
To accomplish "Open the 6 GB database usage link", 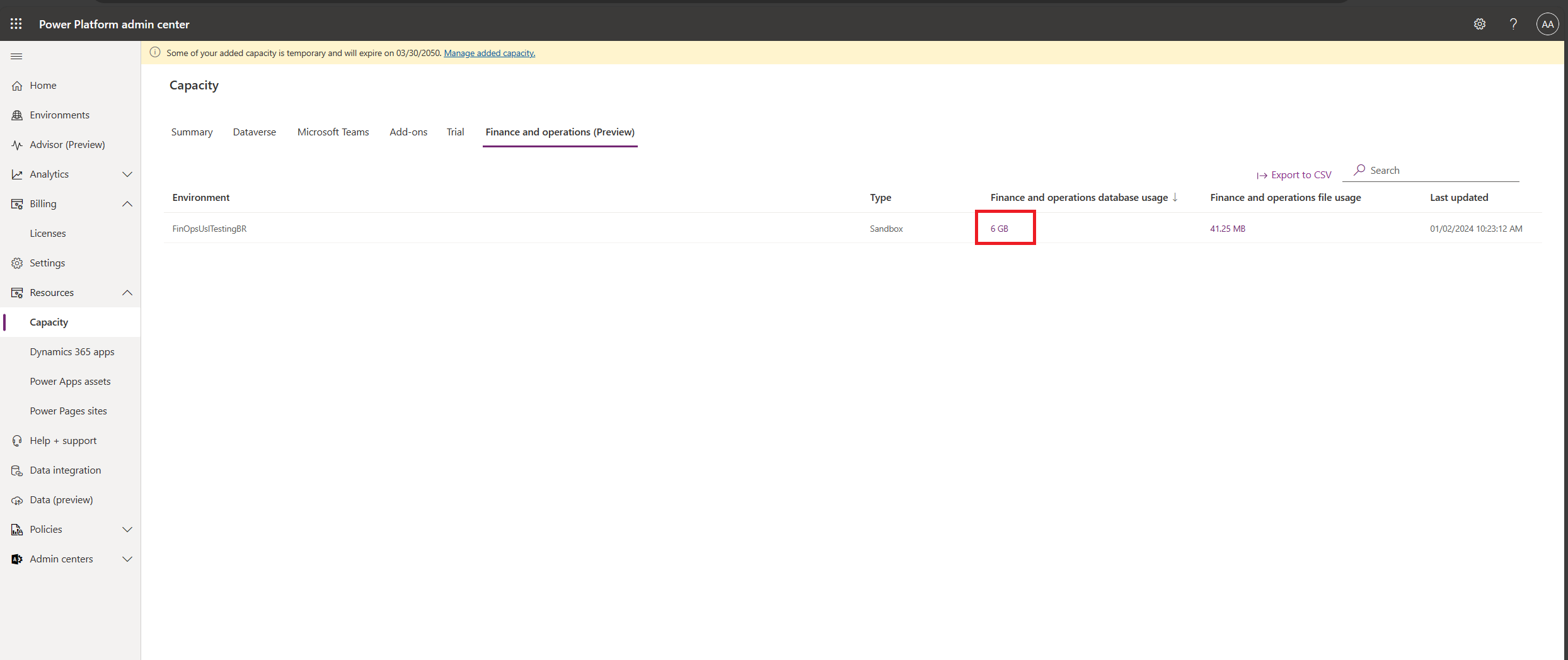I will pos(999,229).
